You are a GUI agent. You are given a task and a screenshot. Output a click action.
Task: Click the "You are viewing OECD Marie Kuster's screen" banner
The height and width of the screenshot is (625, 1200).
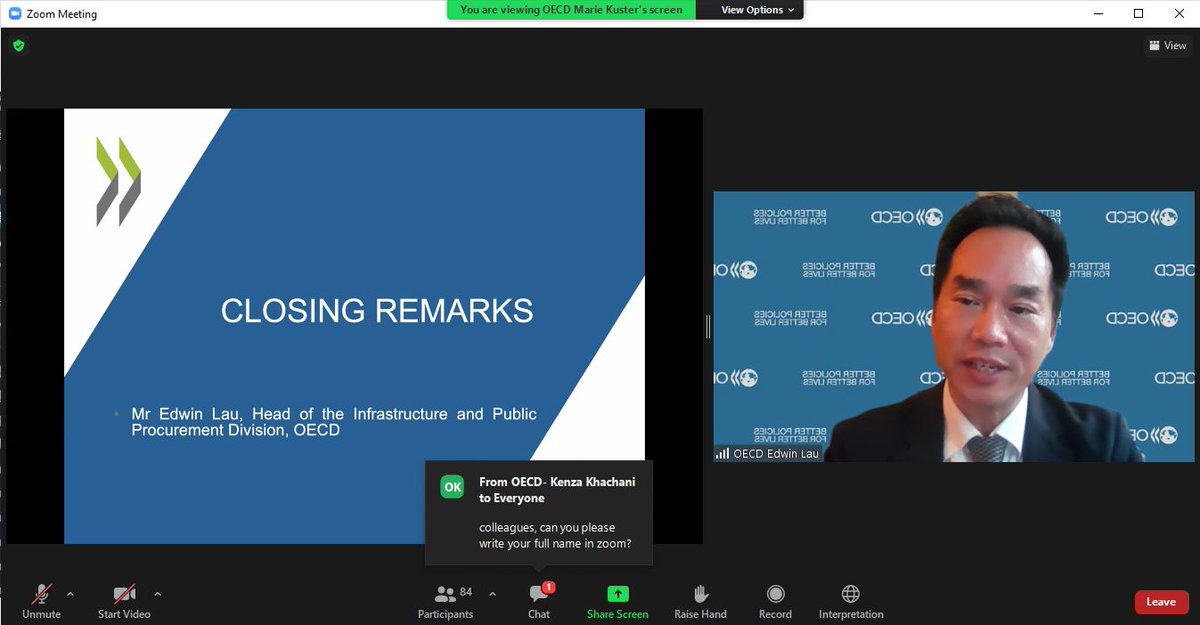[571, 10]
